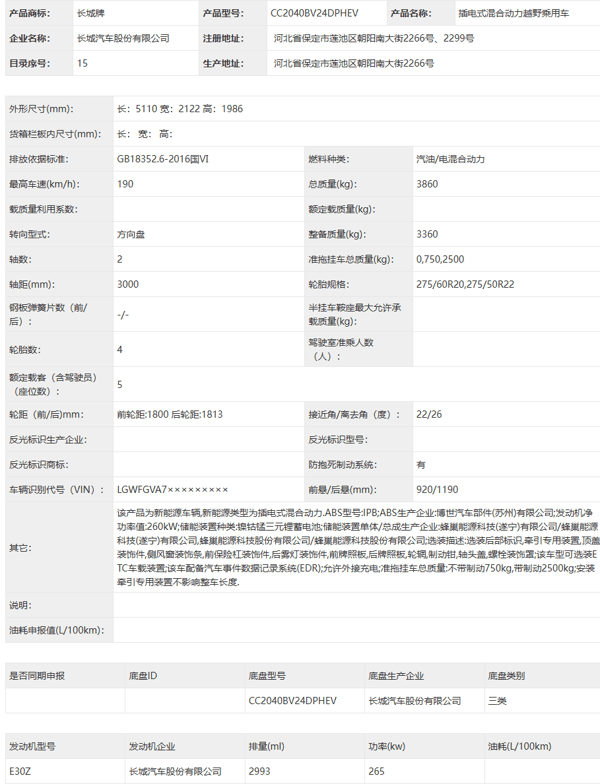Select fuel type value 汽油/电混合动力
Screen dimensions: 600x784
click(x=450, y=159)
